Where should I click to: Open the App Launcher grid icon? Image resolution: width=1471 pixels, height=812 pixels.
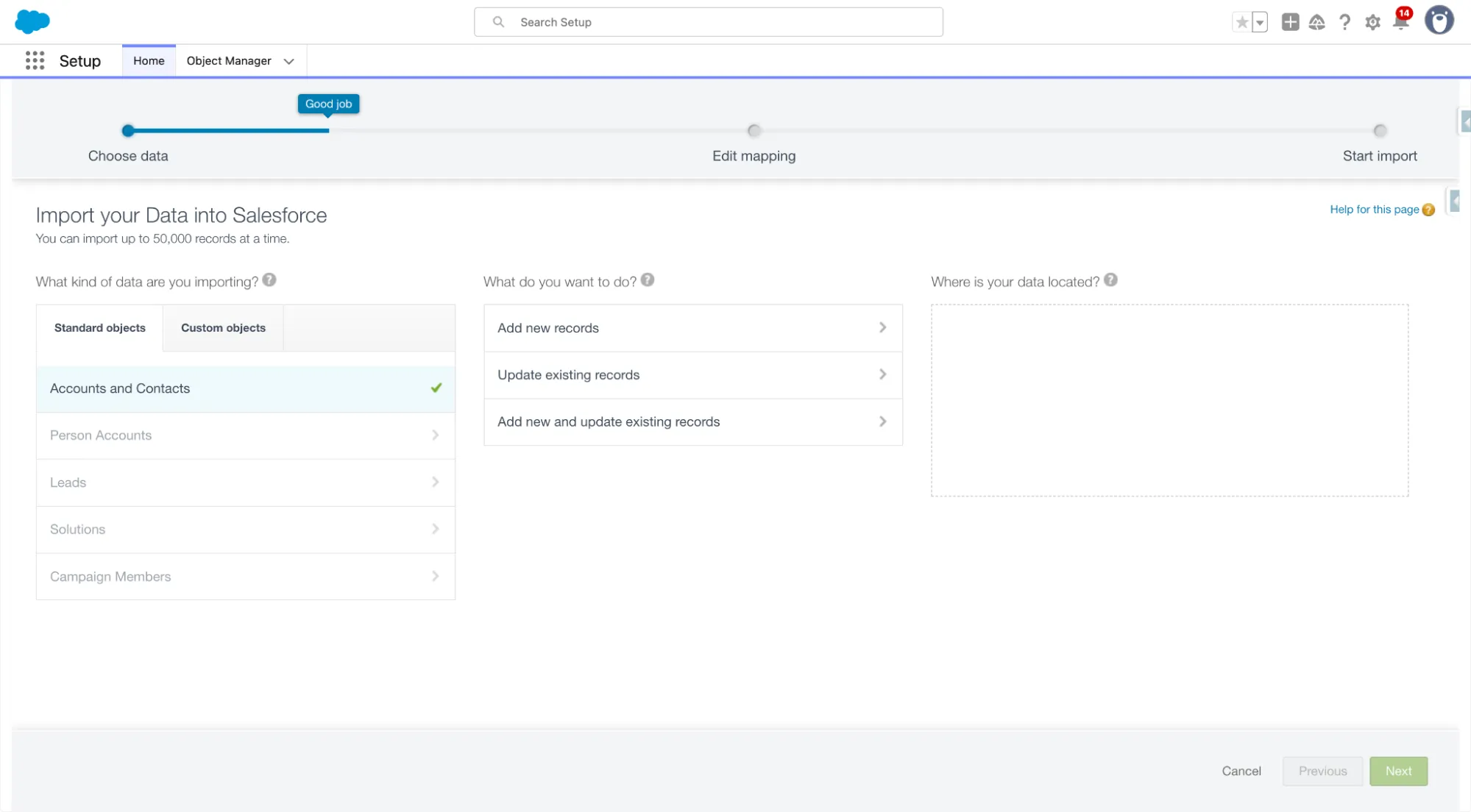pos(35,60)
